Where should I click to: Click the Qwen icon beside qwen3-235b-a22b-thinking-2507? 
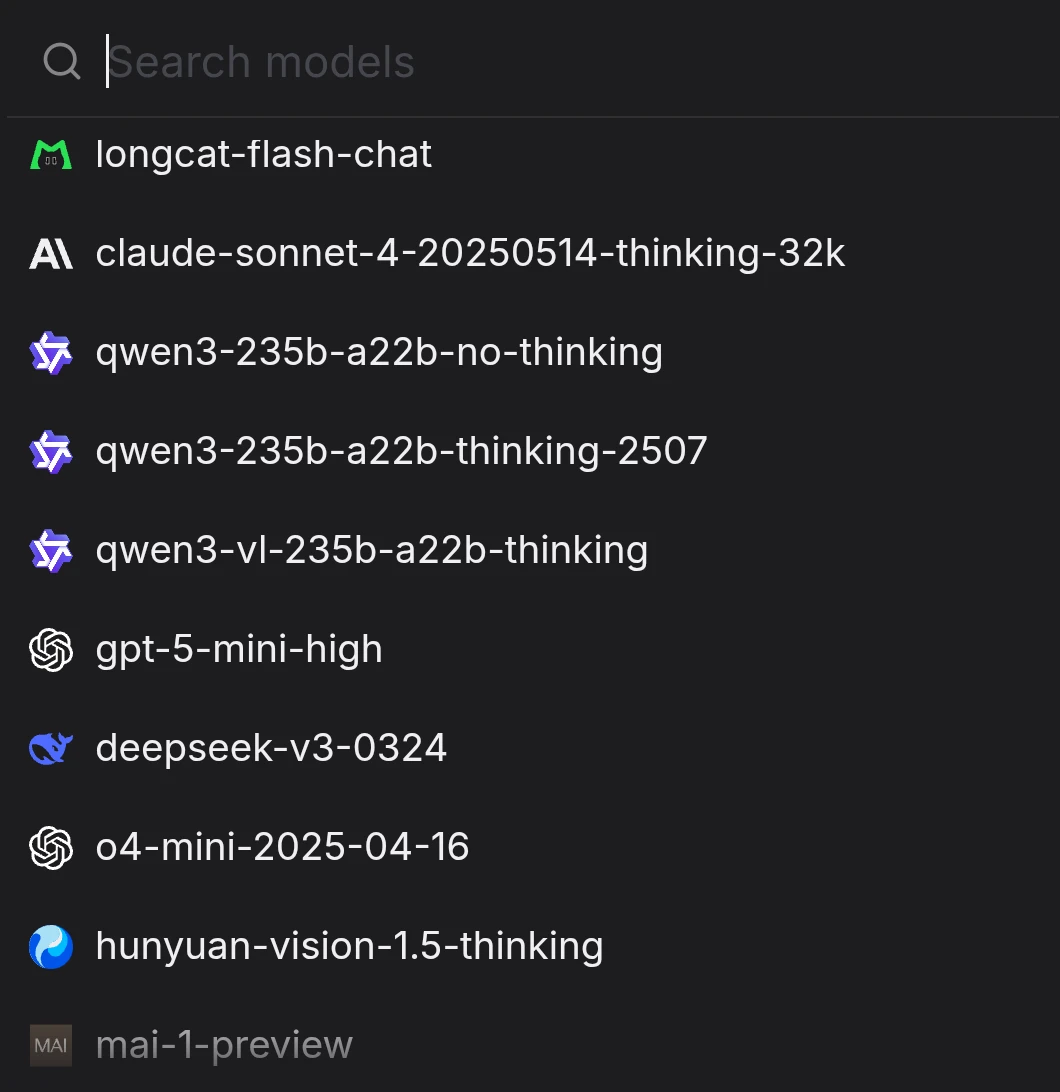[51, 452]
